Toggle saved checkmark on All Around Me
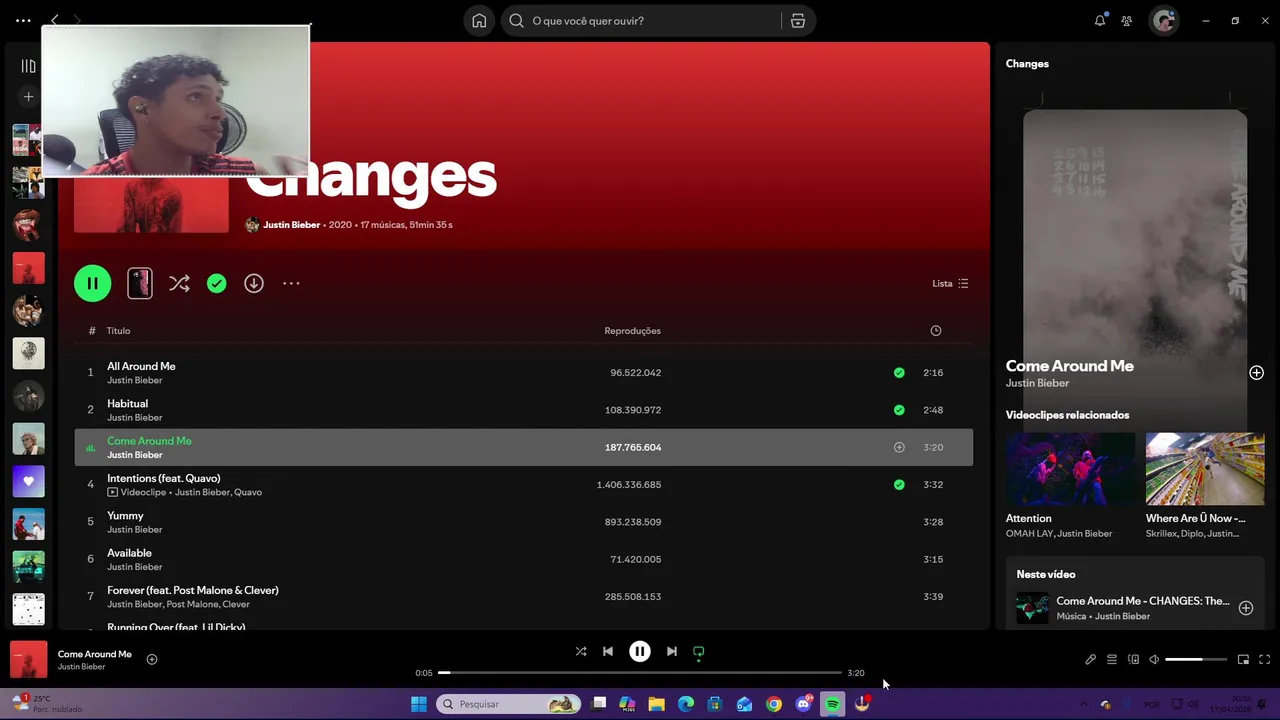 coord(899,373)
